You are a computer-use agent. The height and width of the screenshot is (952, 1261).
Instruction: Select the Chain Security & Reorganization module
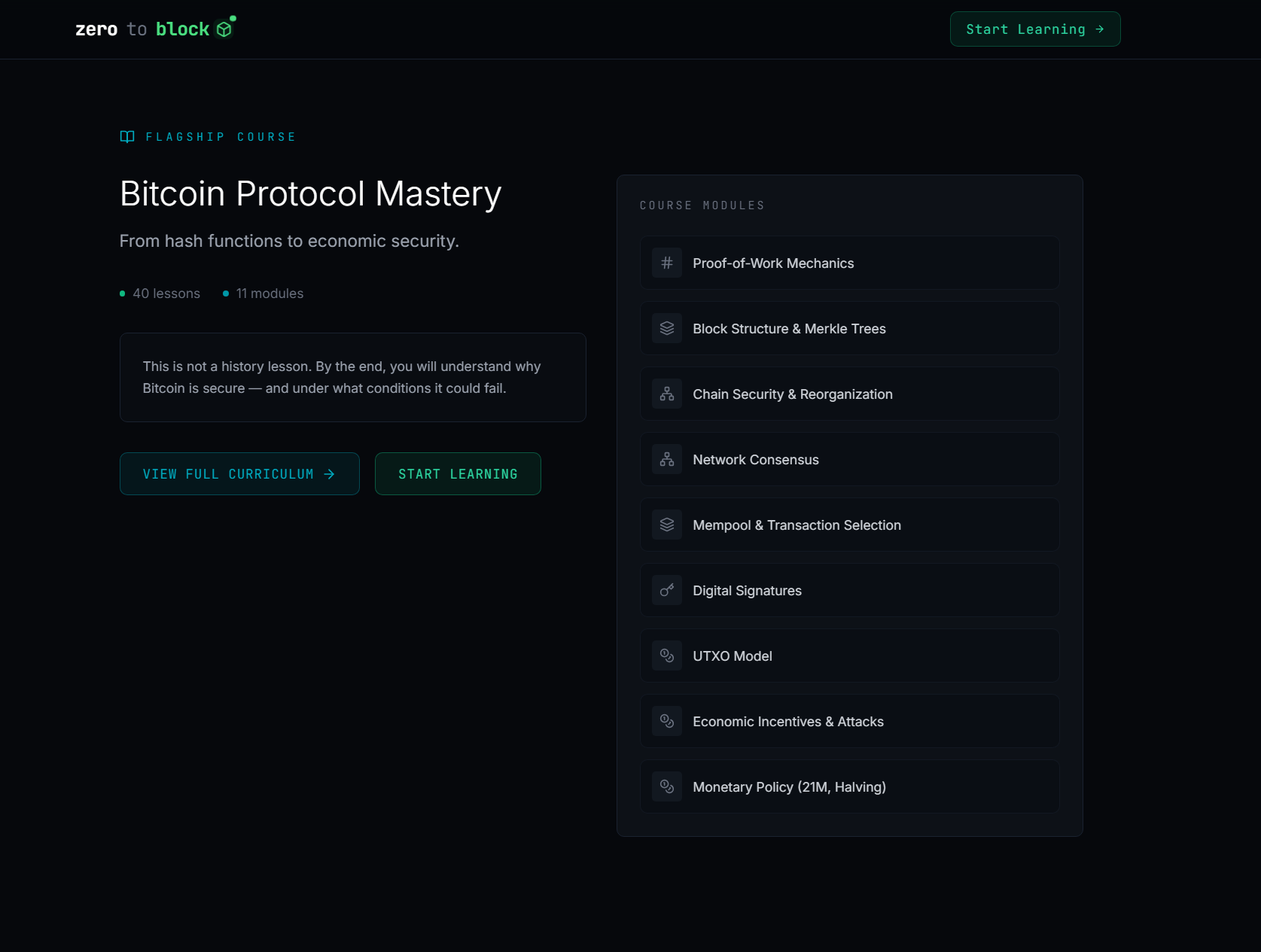coord(849,394)
